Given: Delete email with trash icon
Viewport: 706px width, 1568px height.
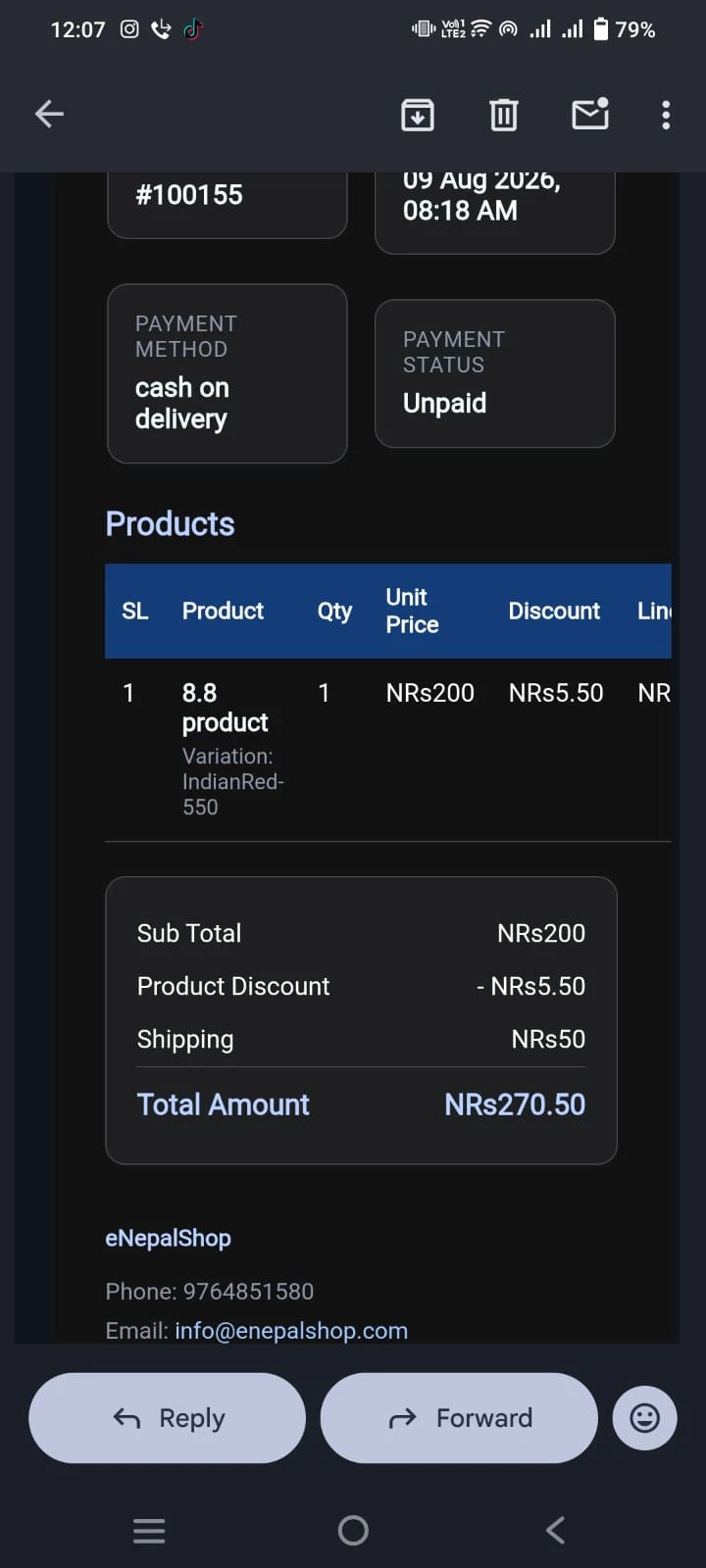Looking at the screenshot, I should pos(504,115).
